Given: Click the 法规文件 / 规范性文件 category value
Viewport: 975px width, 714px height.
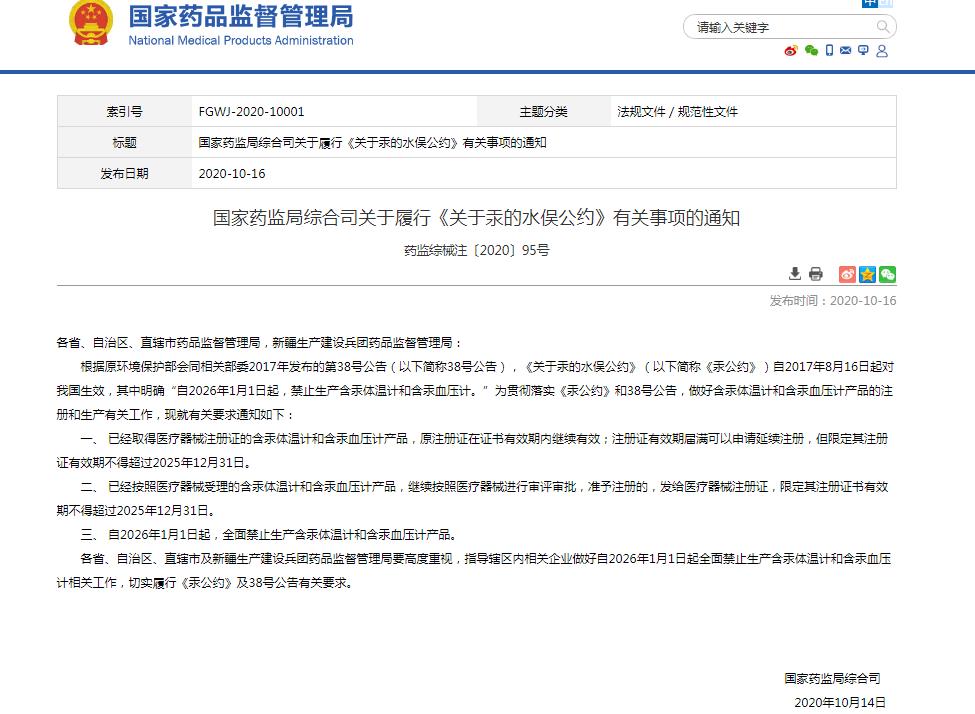Looking at the screenshot, I should 677,111.
